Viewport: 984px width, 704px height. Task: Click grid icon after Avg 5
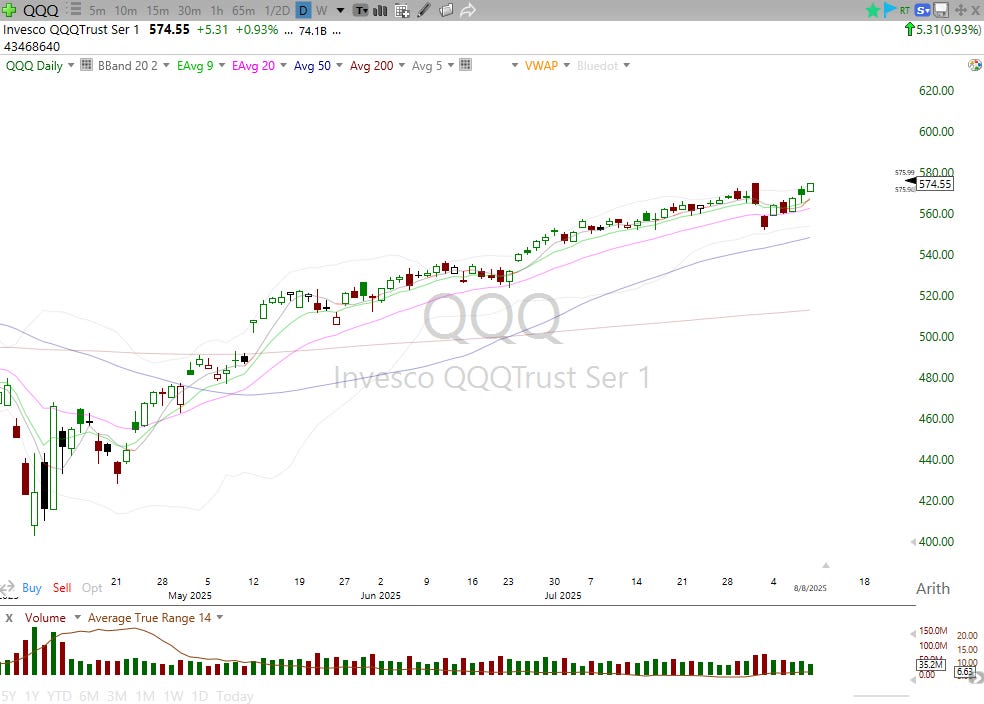466,65
